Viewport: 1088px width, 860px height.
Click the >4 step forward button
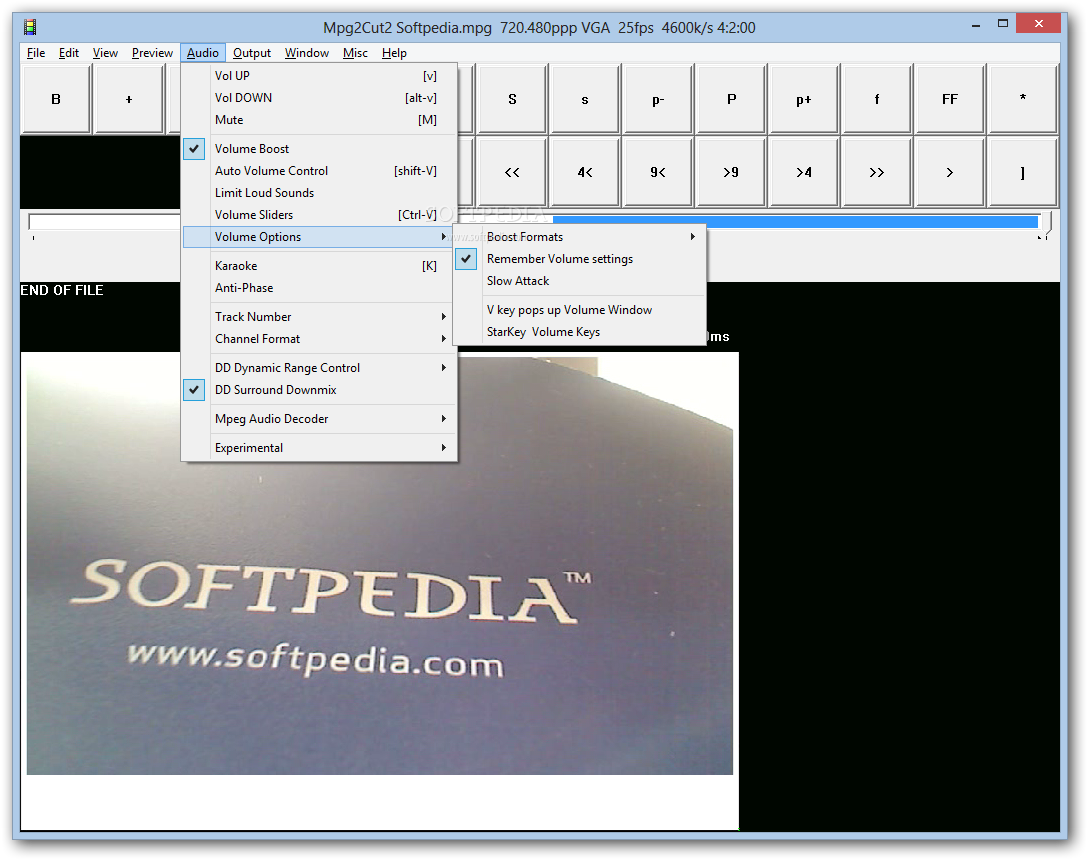point(804,172)
